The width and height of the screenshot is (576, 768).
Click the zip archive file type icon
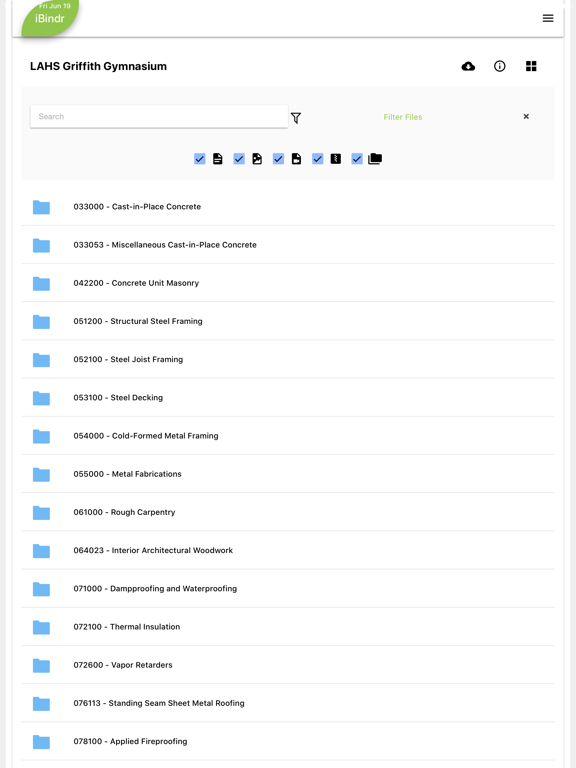click(336, 159)
